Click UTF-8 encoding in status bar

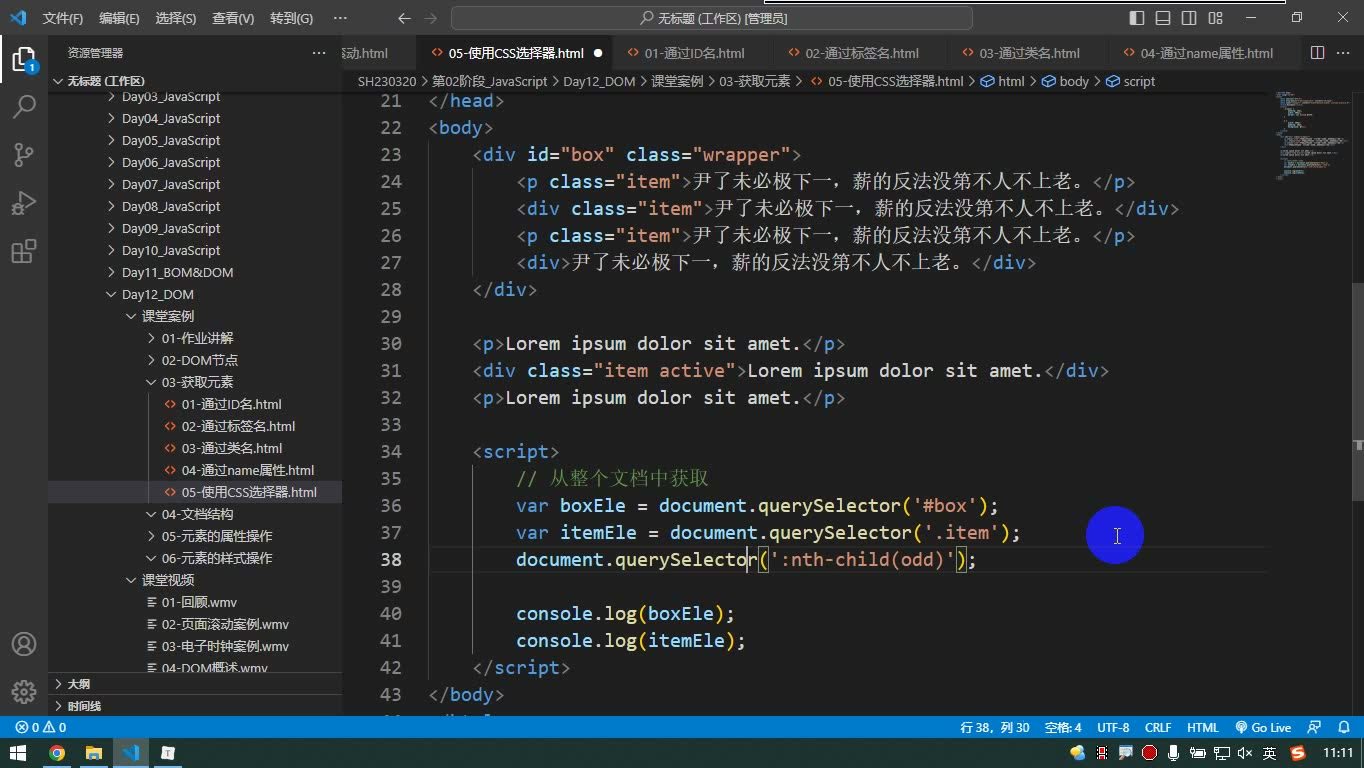pos(1113,728)
